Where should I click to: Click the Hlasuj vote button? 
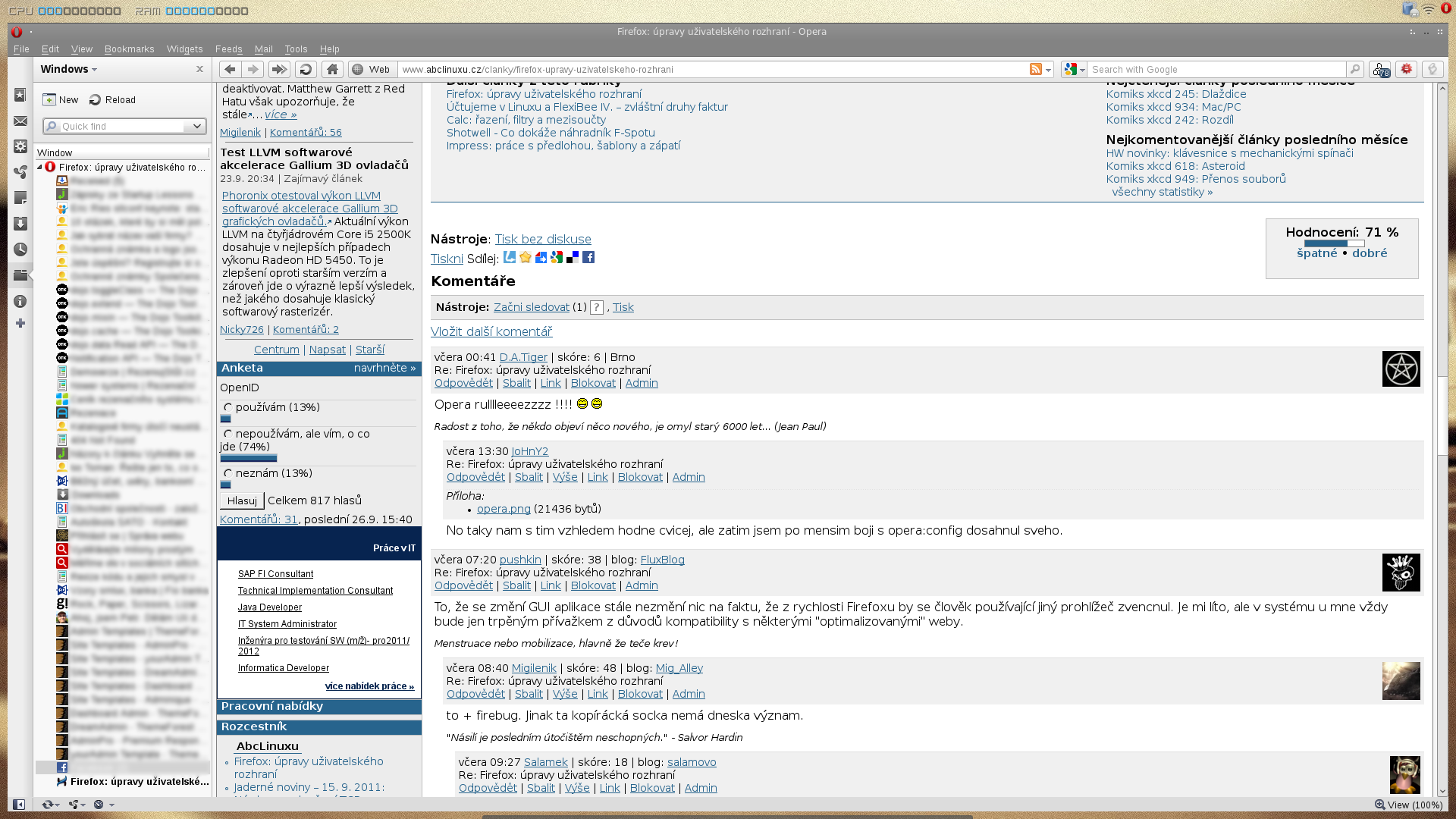[242, 500]
